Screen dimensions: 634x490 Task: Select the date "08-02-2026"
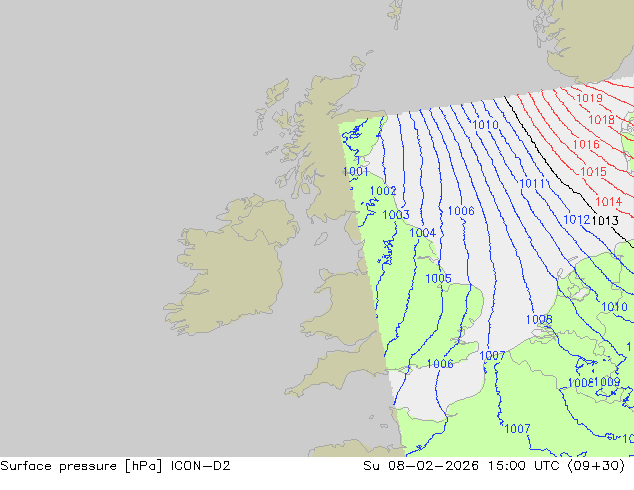433,466
